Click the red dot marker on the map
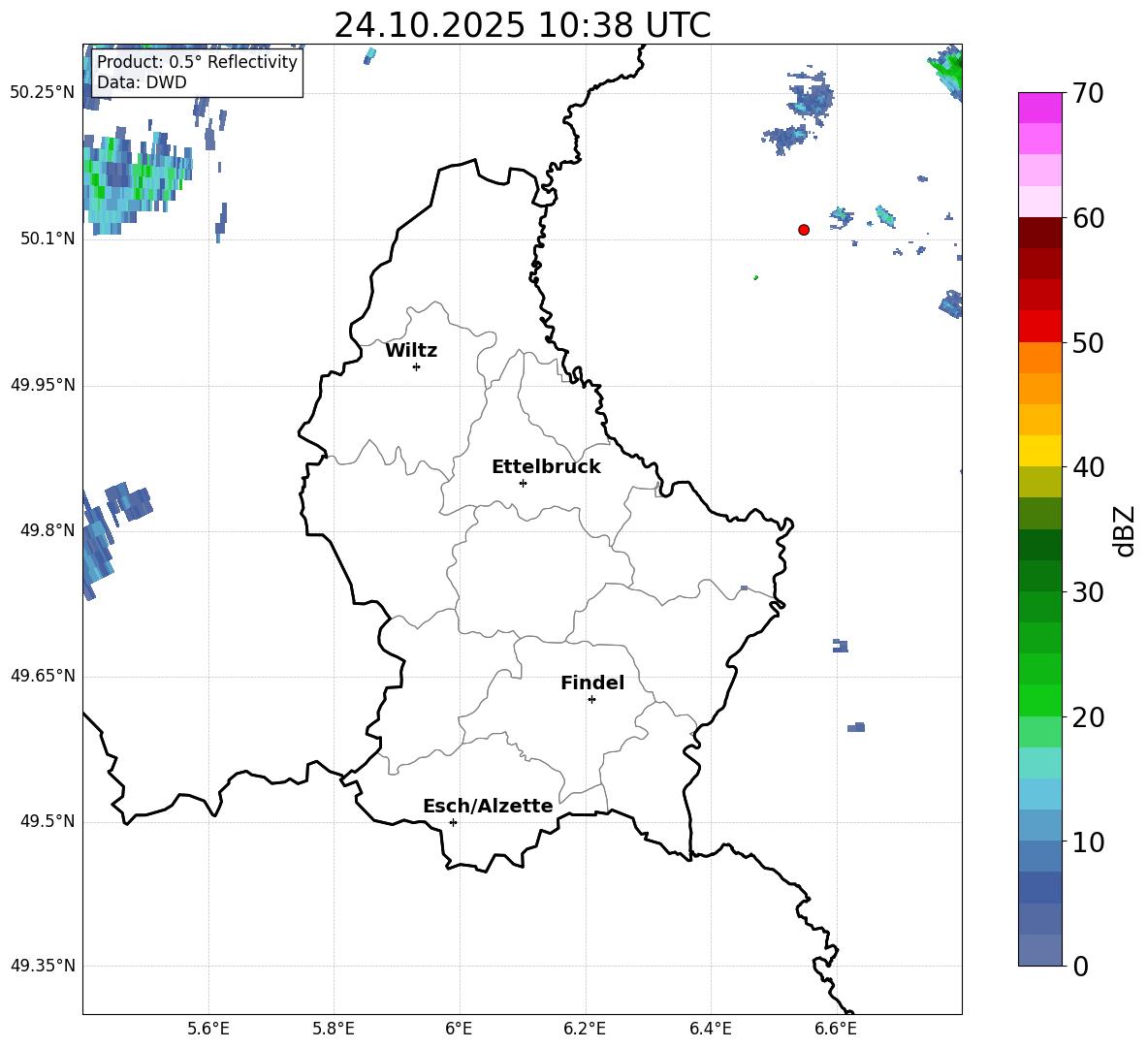The width and height of the screenshot is (1148, 1048). point(804,230)
